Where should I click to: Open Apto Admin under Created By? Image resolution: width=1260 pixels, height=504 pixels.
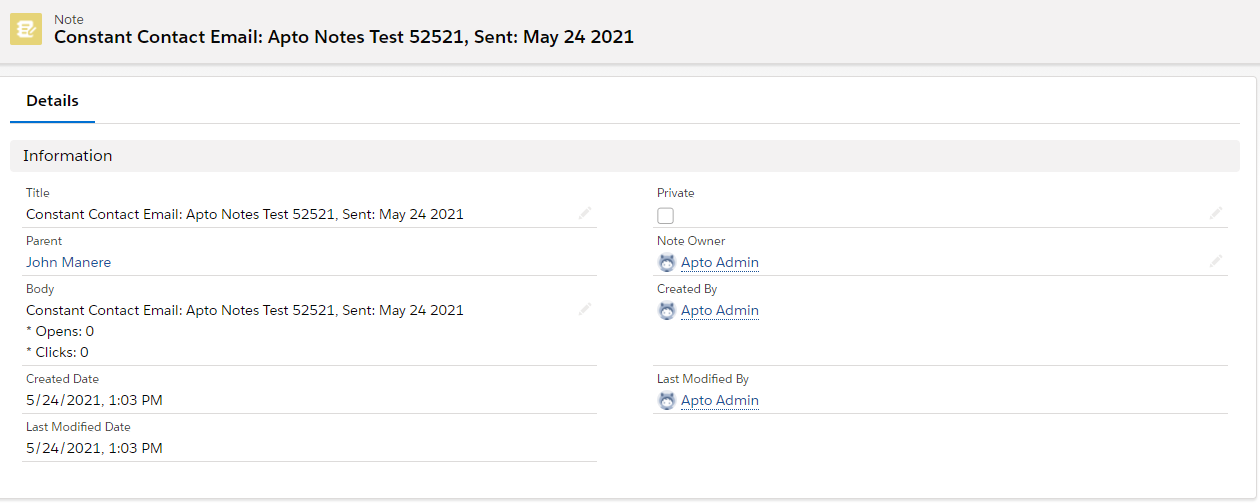[720, 310]
